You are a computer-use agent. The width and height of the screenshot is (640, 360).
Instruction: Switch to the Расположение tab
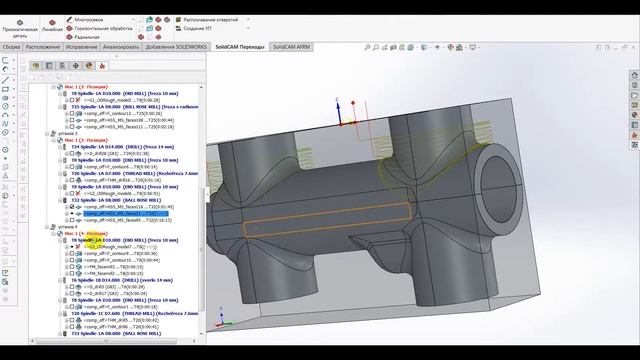(42, 47)
